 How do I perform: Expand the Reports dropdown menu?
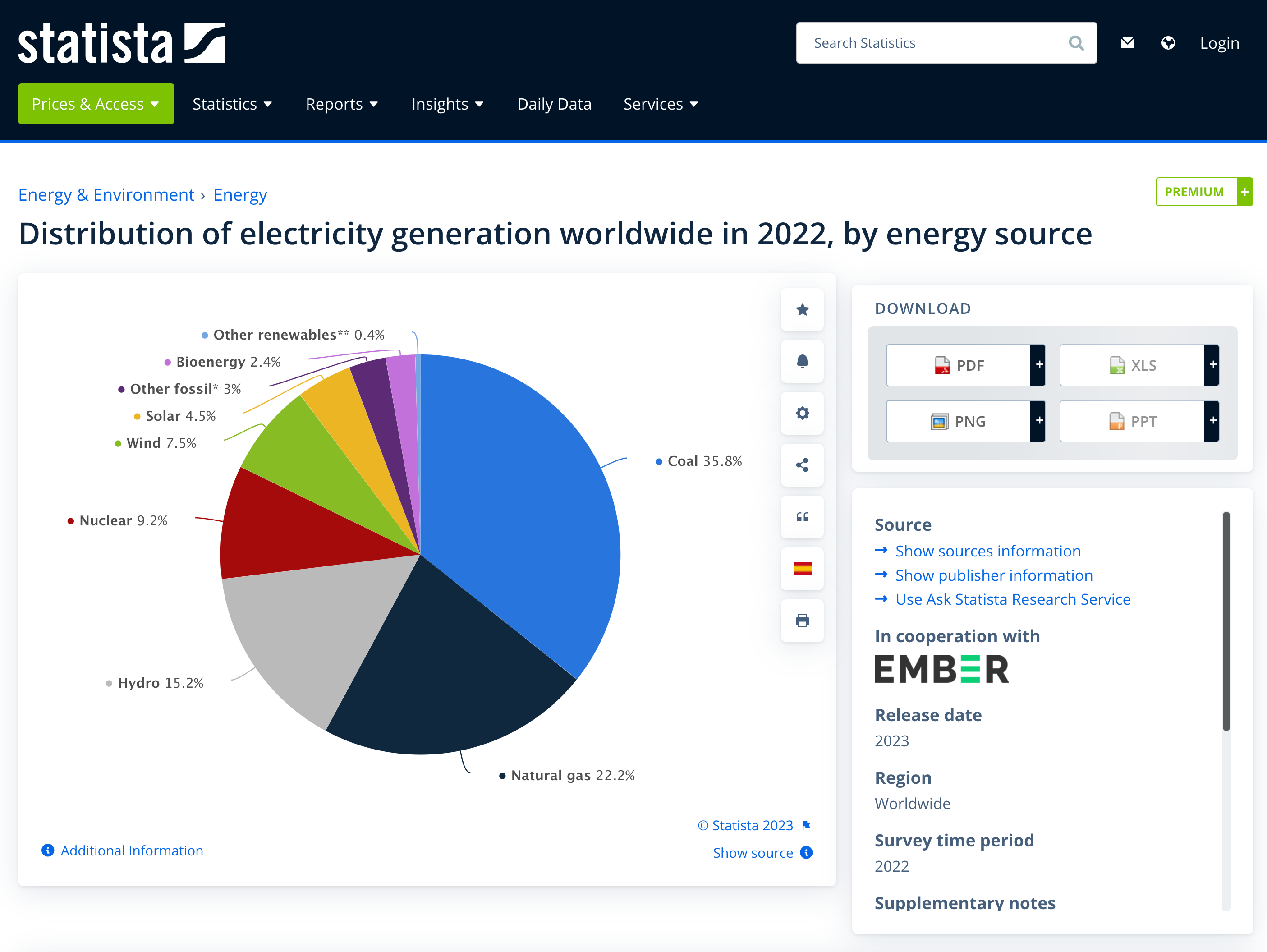[x=341, y=104]
